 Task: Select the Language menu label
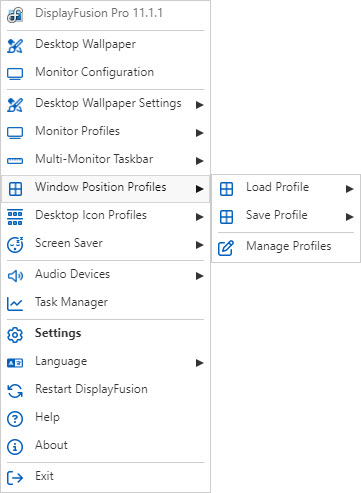(x=61, y=362)
